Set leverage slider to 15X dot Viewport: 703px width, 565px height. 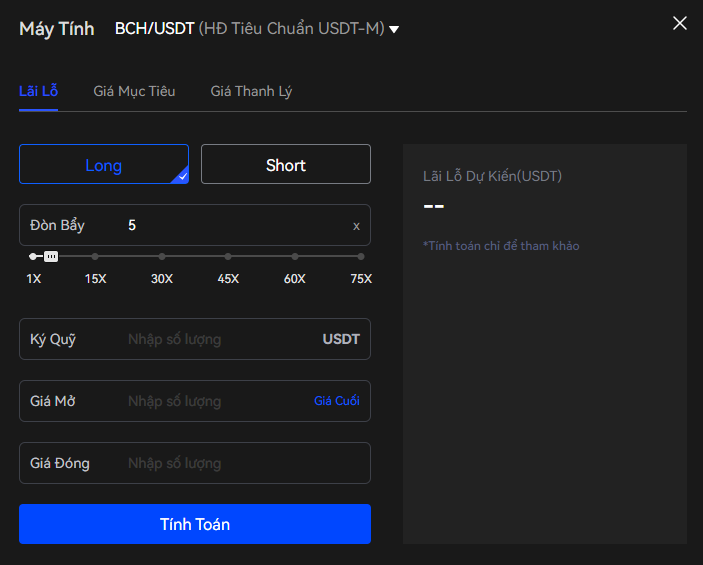pos(95,256)
